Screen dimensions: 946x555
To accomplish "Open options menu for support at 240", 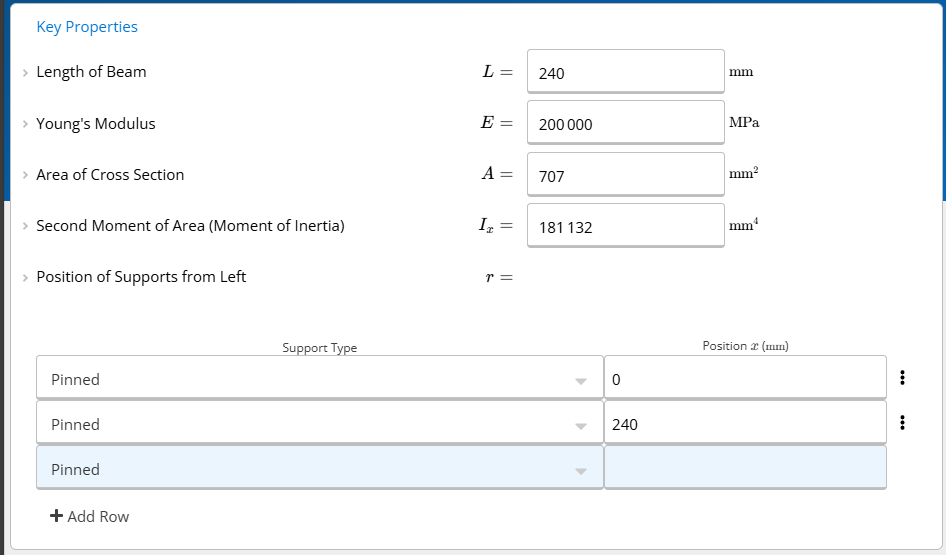I will coord(902,422).
